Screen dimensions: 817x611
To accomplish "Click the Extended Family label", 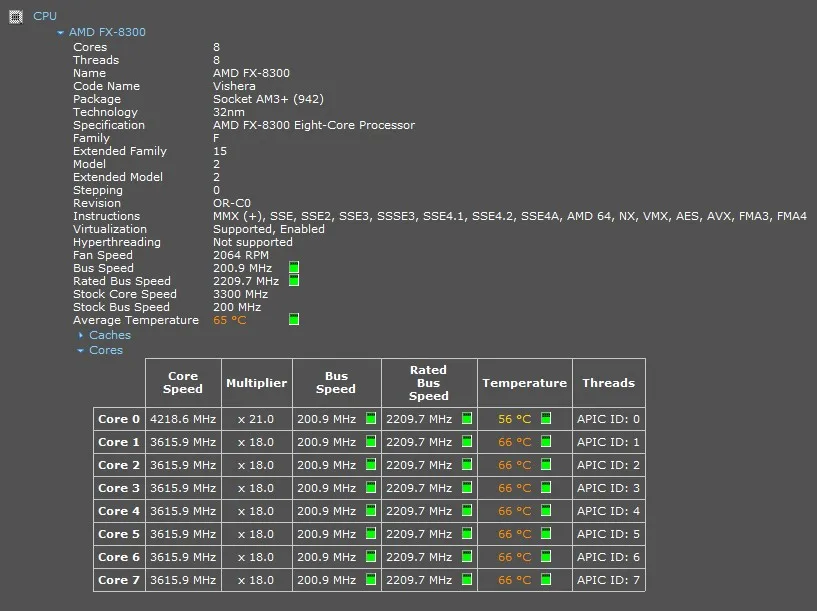I will (120, 151).
